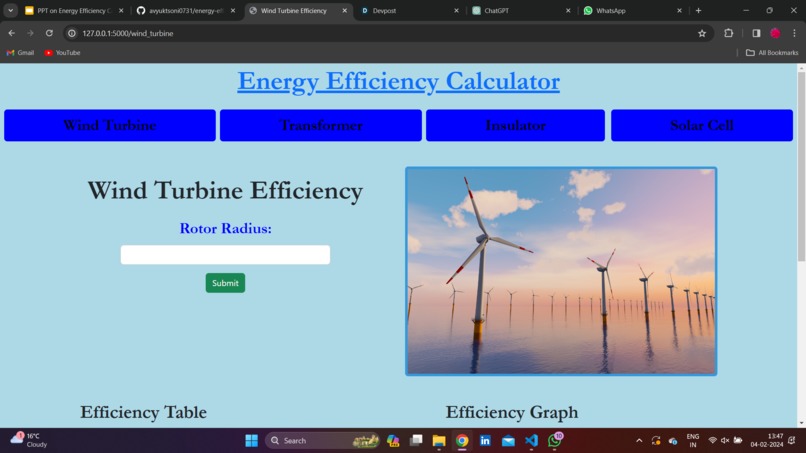Image resolution: width=806 pixels, height=453 pixels.
Task: Close the Wind Turbine Efficiency tab
Action: point(344,10)
